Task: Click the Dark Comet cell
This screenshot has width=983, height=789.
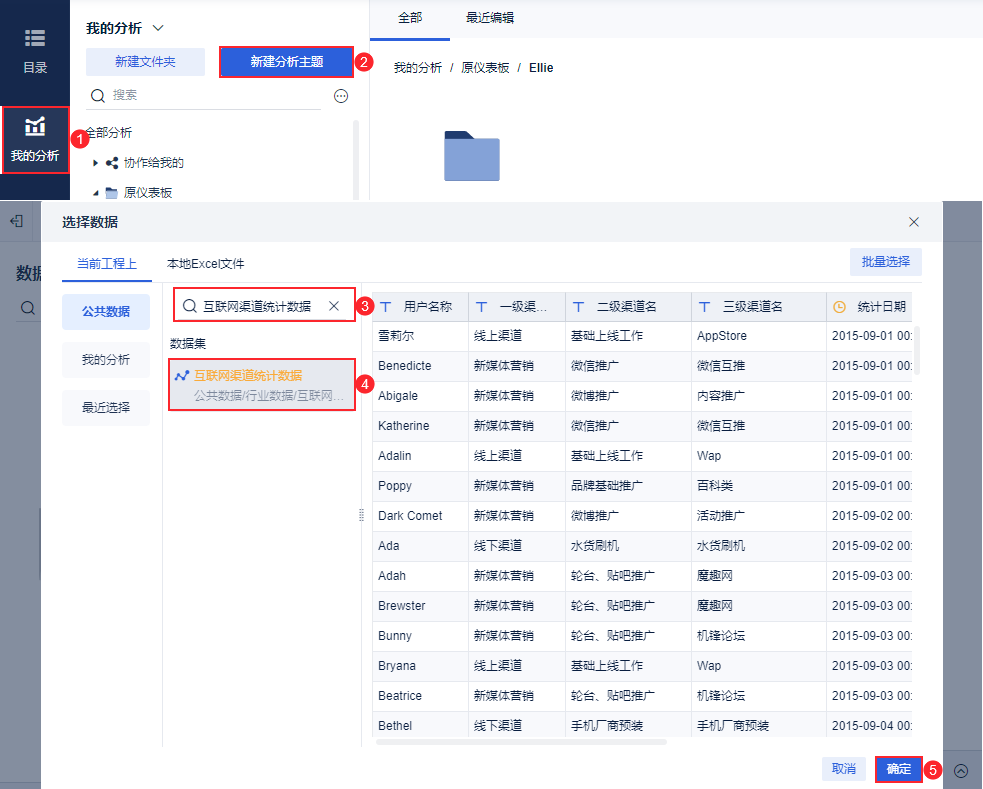Action: point(420,516)
